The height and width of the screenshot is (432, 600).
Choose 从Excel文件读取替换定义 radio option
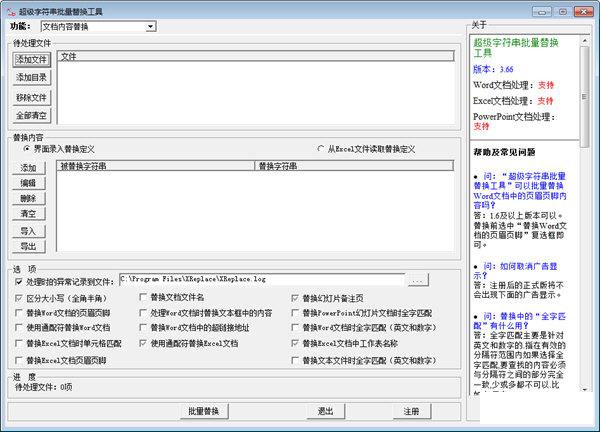[320, 148]
